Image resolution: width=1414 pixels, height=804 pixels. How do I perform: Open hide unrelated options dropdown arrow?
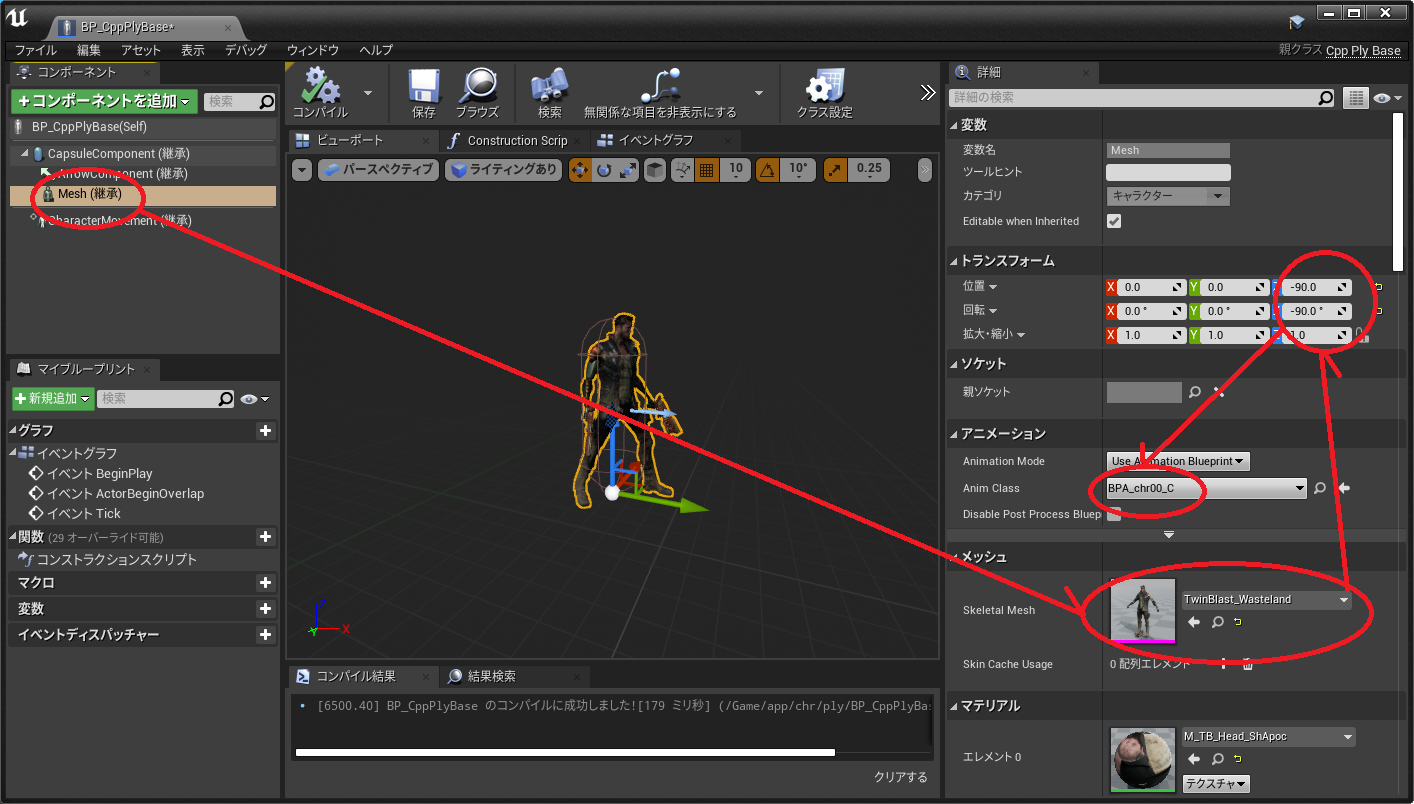759,92
